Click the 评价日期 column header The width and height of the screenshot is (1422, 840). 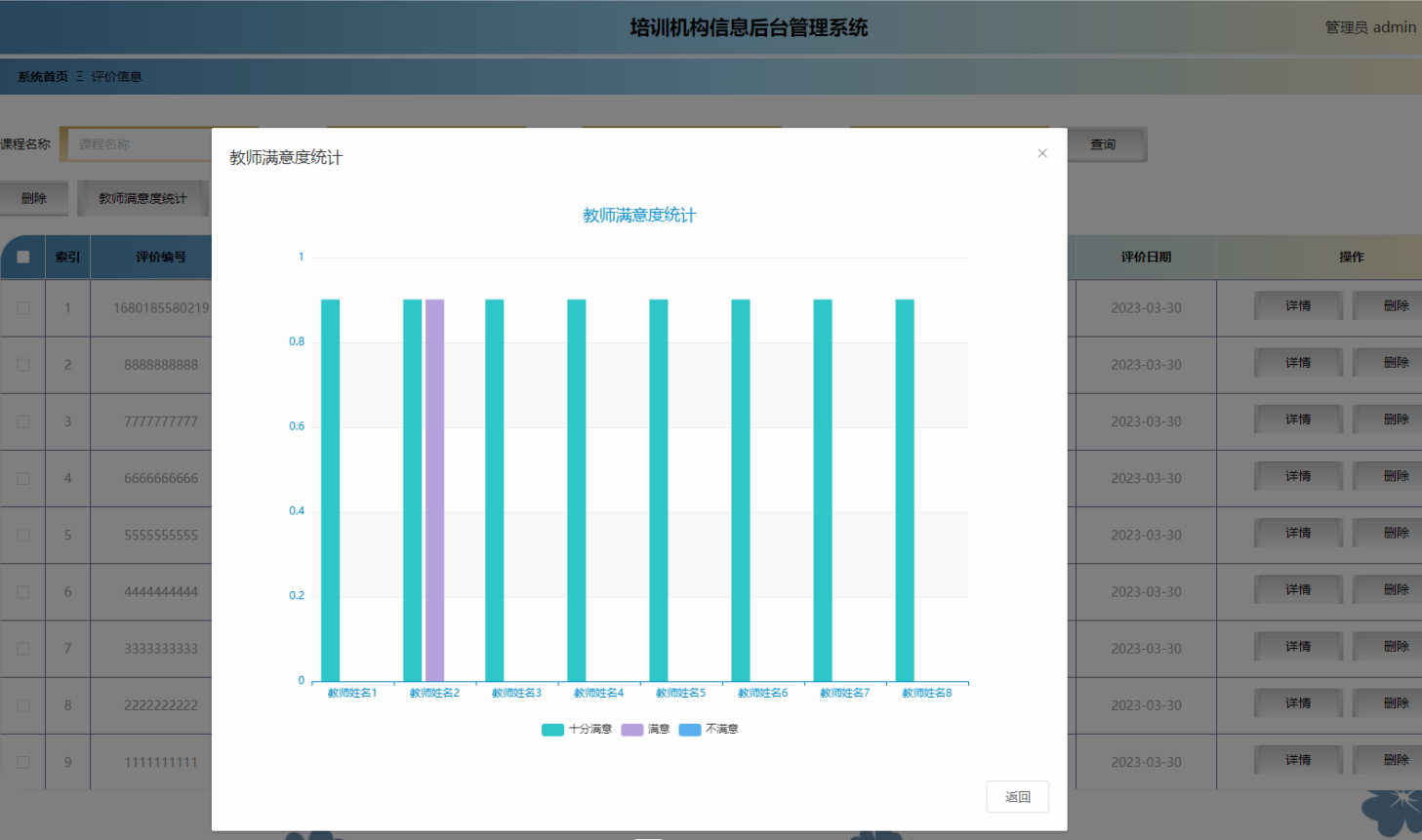coord(1146,258)
